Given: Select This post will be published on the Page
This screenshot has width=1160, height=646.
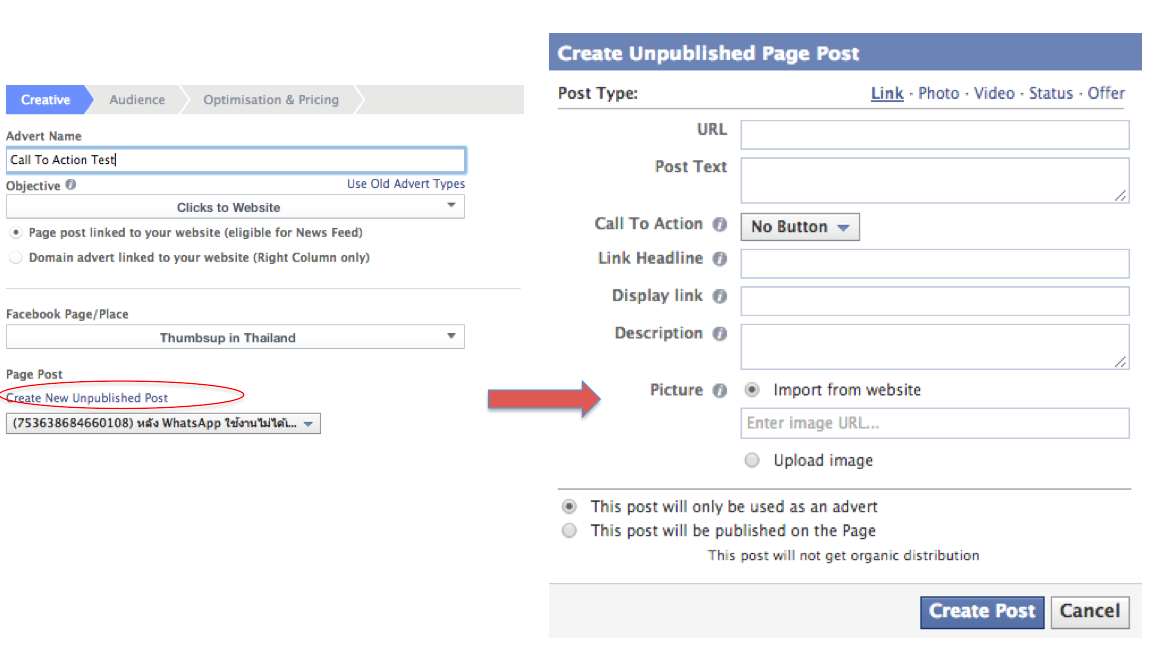Looking at the screenshot, I should coord(569,531).
